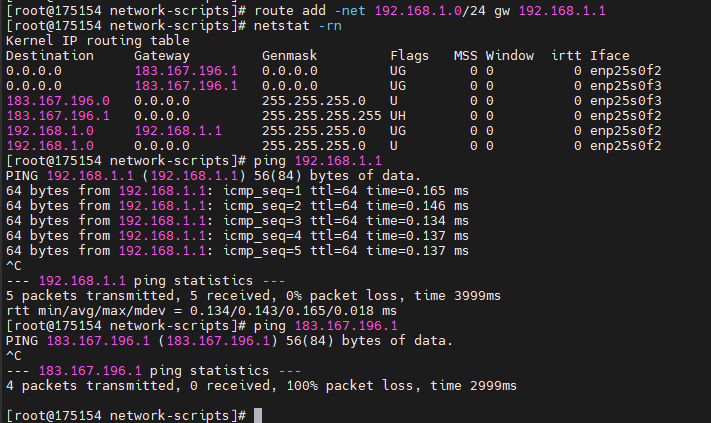Click 'icmp_seq=5' in ping output
The height and width of the screenshot is (423, 711).
[x=262, y=250]
